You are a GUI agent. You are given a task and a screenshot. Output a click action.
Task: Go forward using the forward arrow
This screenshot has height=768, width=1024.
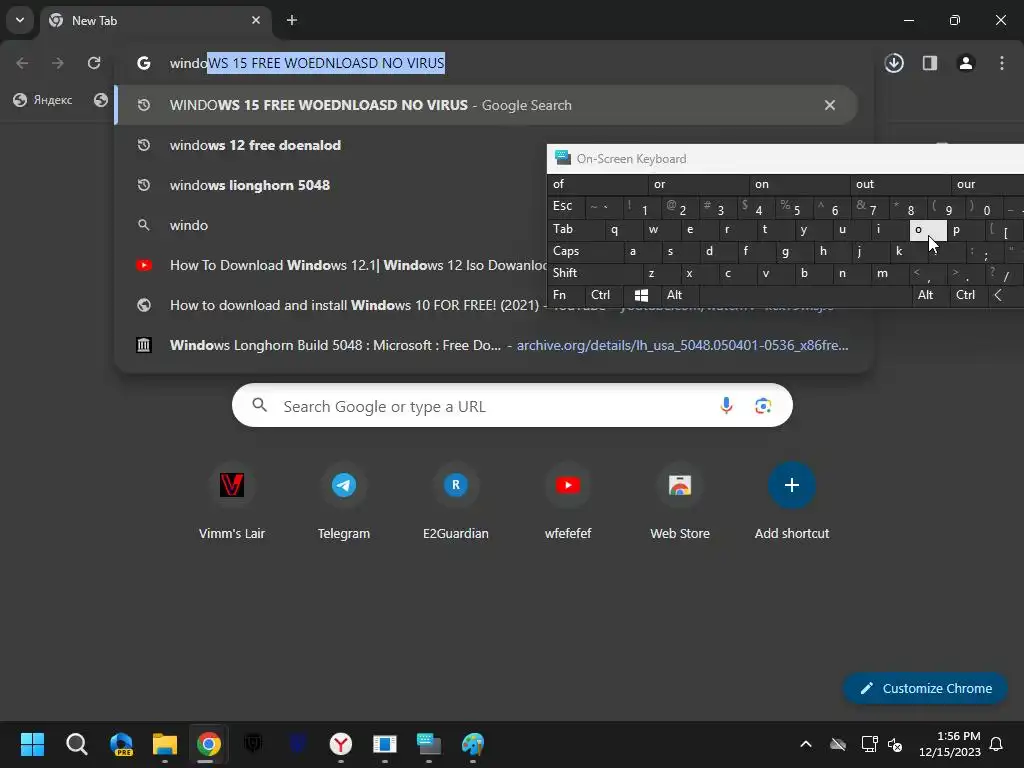point(58,63)
